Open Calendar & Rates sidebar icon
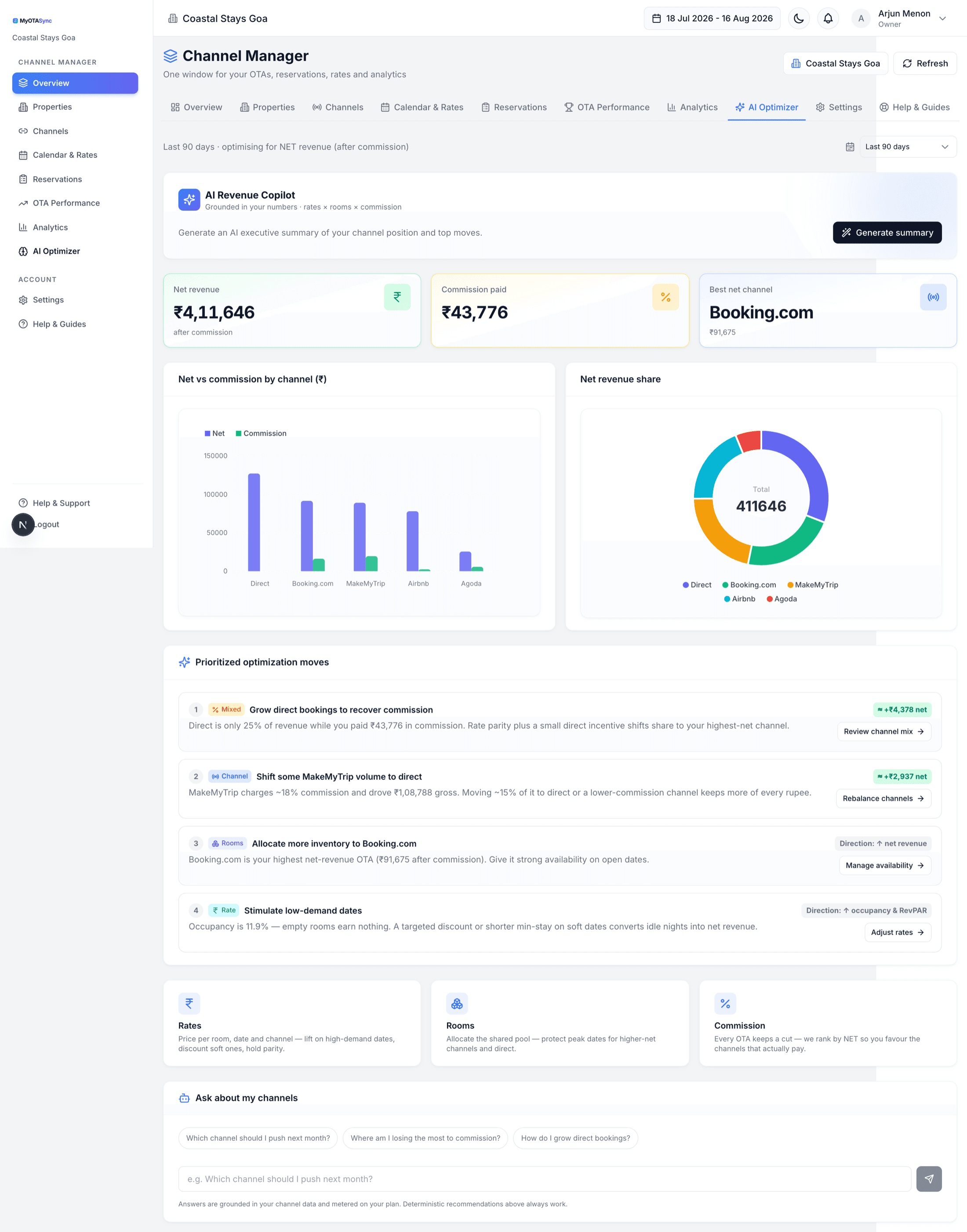Viewport: 967px width, 1232px height. click(x=23, y=155)
